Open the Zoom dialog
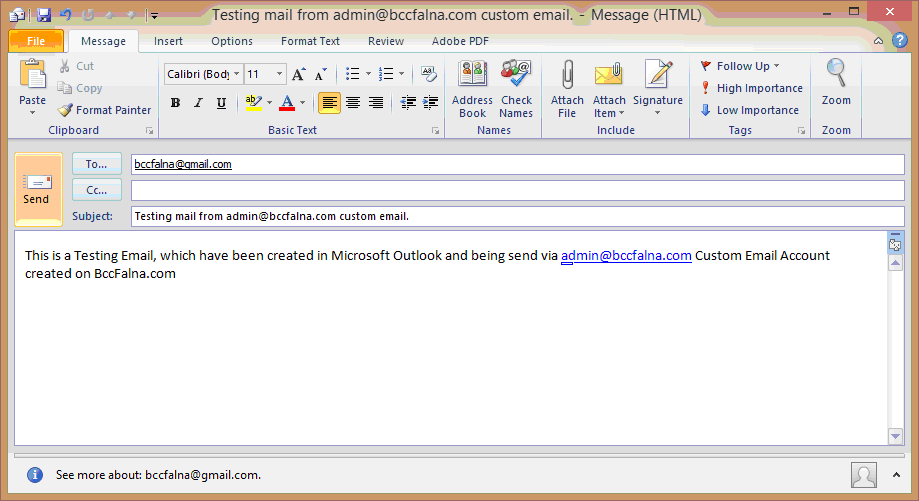919x501 pixels. tap(836, 82)
